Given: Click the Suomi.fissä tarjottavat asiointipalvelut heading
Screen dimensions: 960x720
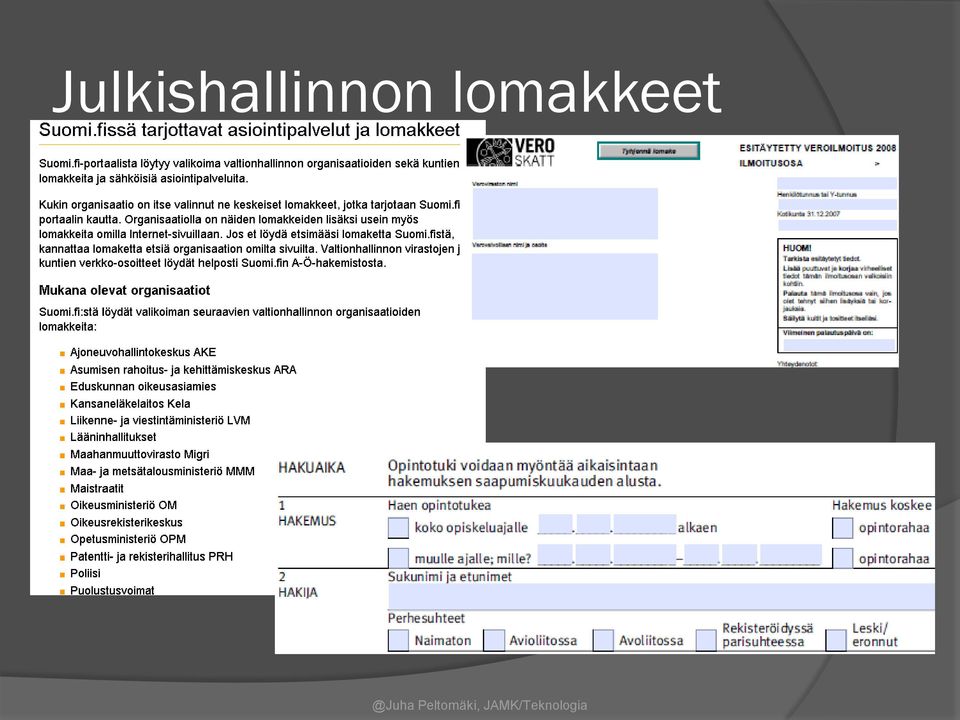Looking at the screenshot, I should pyautogui.click(x=249, y=130).
